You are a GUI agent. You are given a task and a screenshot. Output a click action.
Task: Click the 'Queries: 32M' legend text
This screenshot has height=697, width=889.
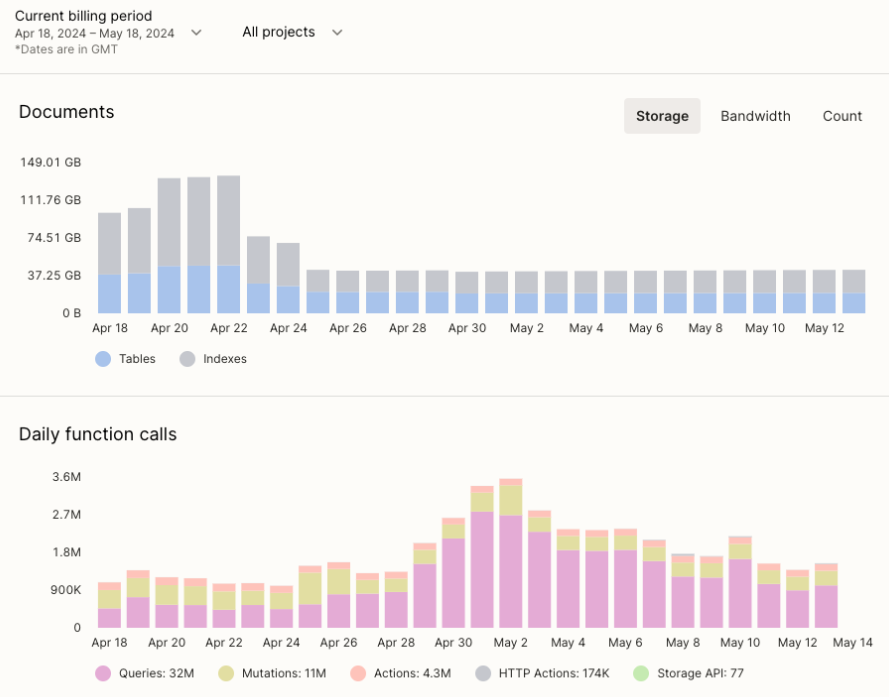click(156, 673)
